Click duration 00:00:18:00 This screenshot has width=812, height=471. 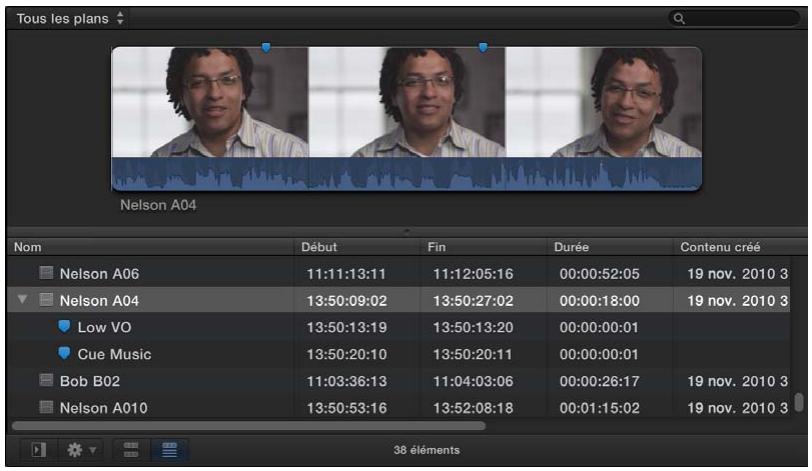click(x=599, y=301)
